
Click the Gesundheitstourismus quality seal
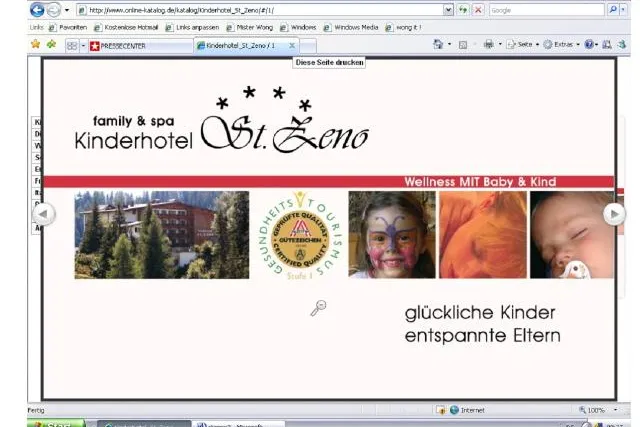pos(300,236)
